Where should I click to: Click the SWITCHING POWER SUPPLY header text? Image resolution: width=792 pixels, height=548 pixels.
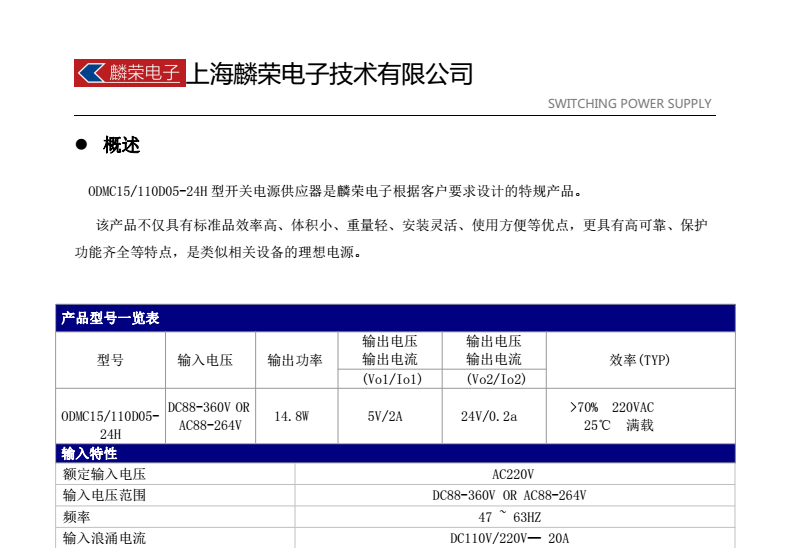click(629, 104)
